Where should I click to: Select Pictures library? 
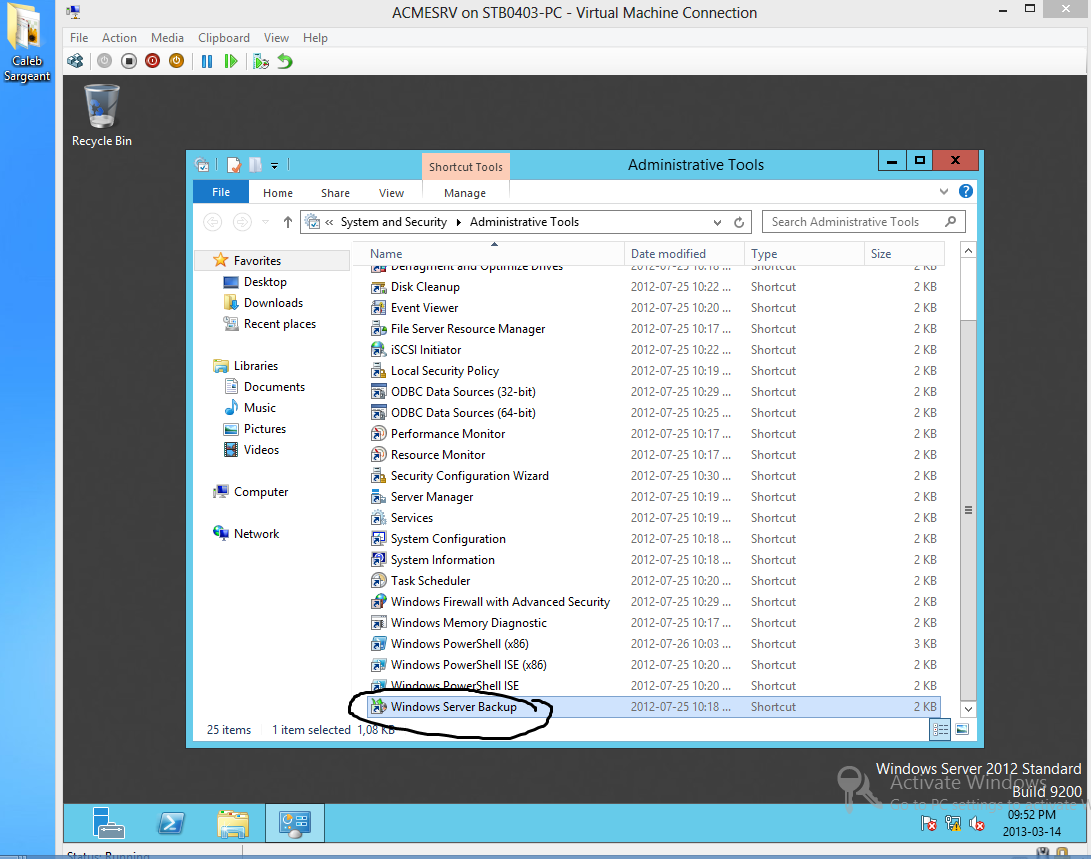pos(264,428)
